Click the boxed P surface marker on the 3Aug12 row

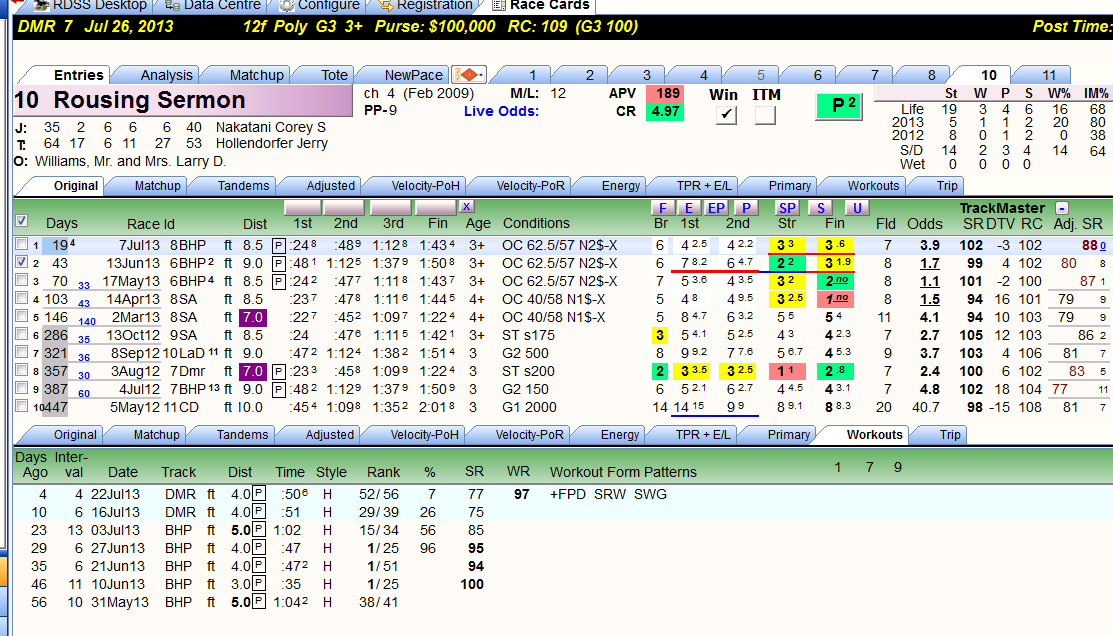[279, 371]
